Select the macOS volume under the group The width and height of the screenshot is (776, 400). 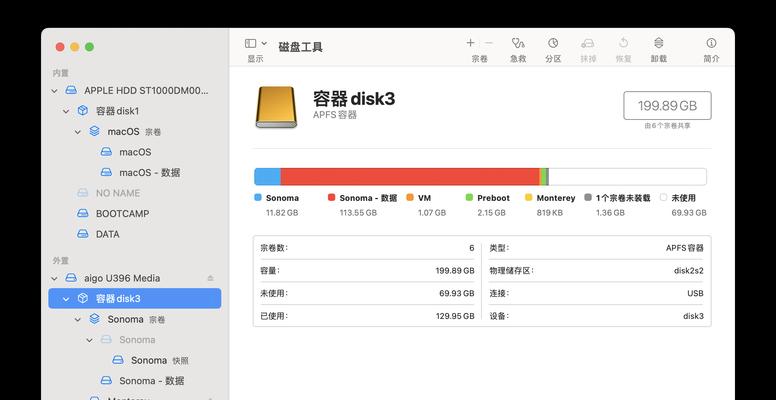pyautogui.click(x=135, y=152)
